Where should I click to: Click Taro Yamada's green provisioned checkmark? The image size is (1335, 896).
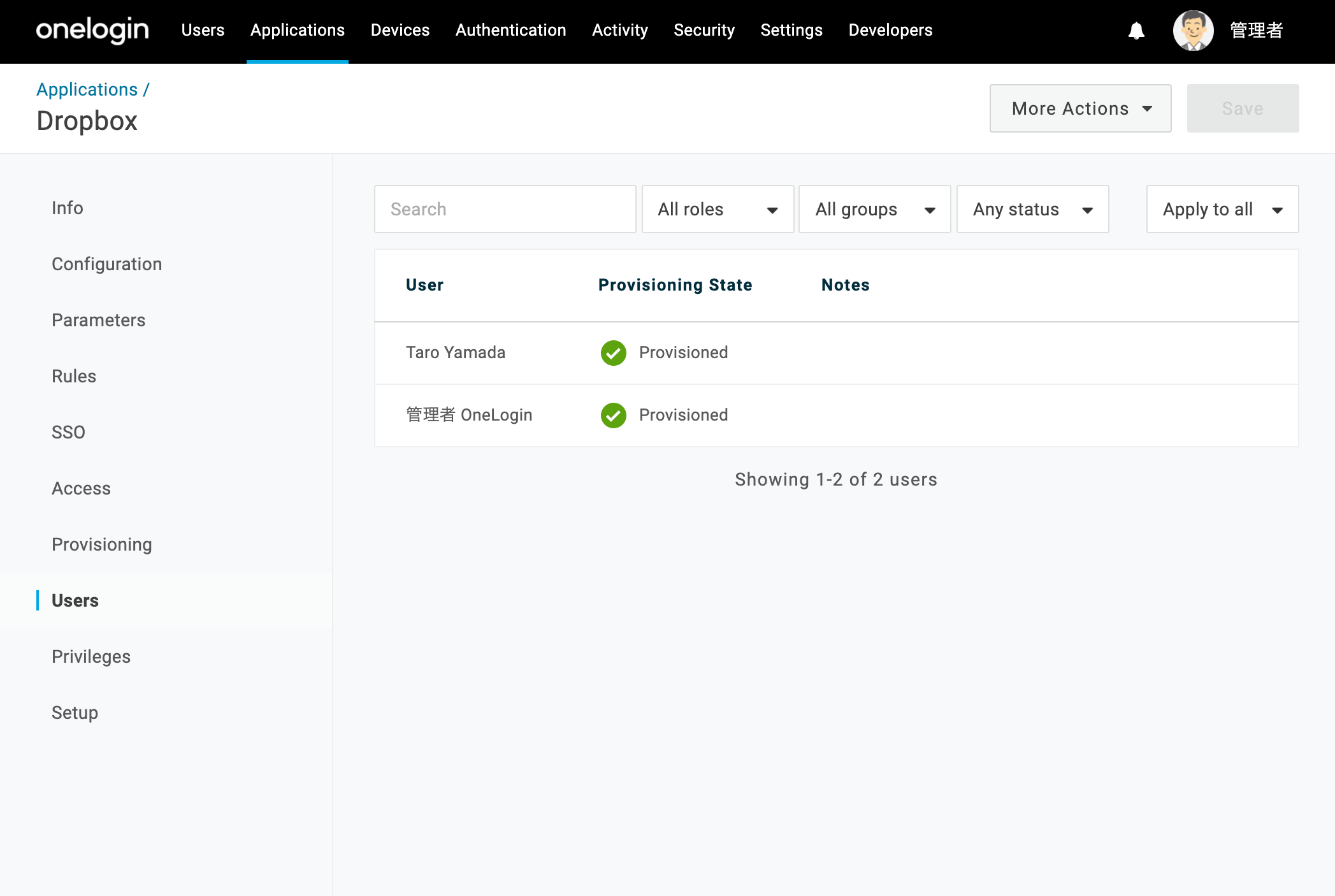pos(613,353)
